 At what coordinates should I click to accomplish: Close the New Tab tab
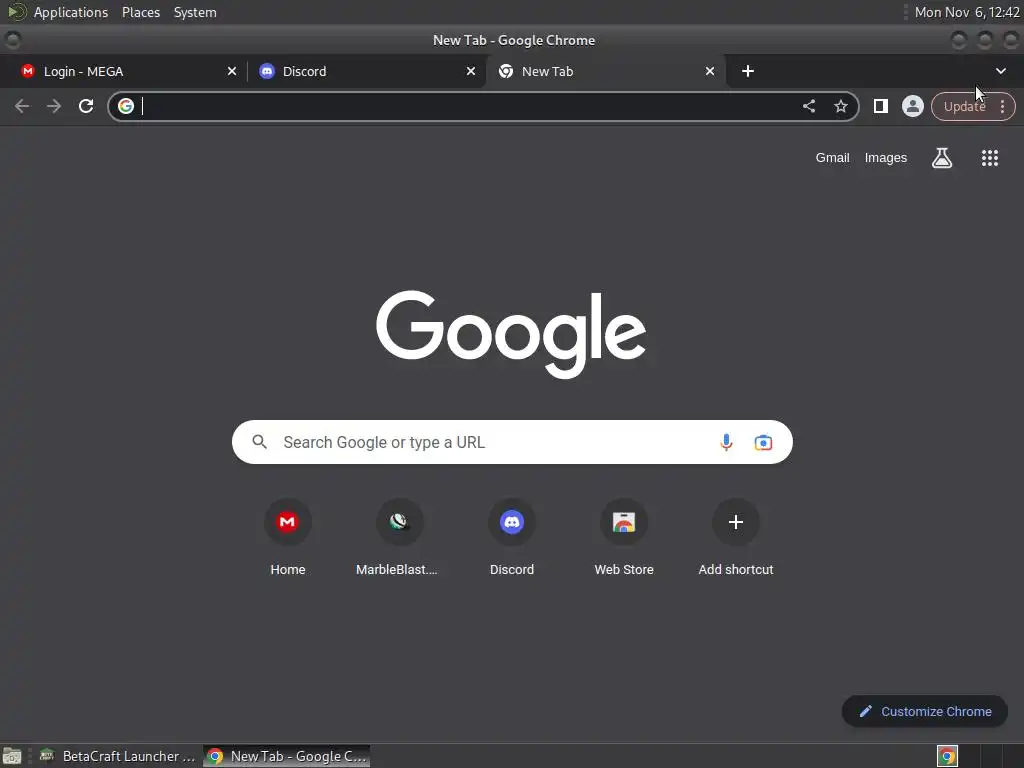[710, 71]
